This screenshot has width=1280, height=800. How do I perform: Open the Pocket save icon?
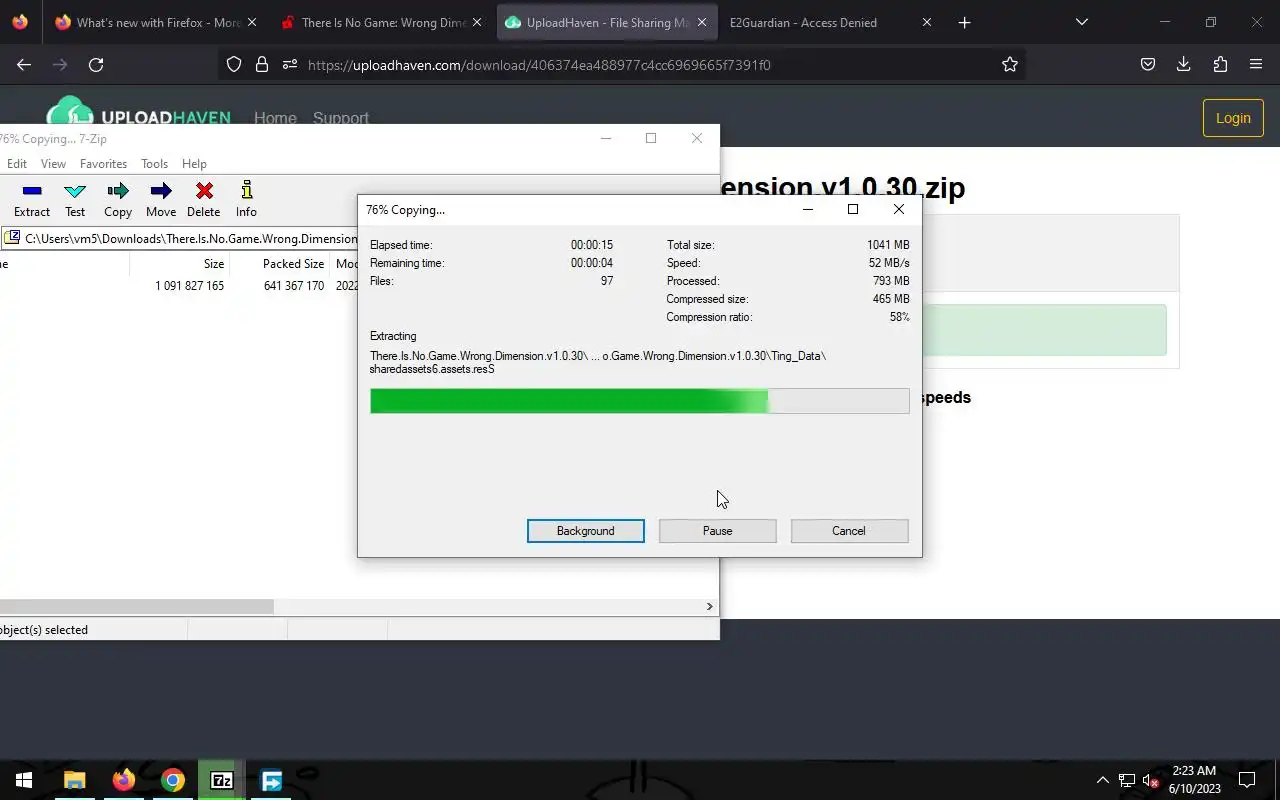pos(1148,65)
